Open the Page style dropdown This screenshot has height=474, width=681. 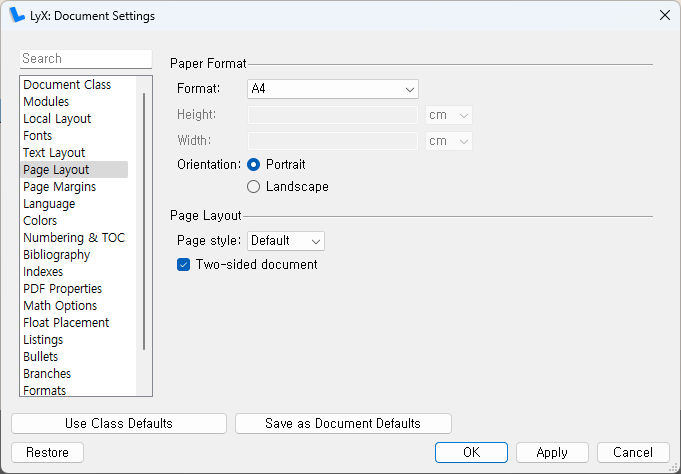point(286,241)
